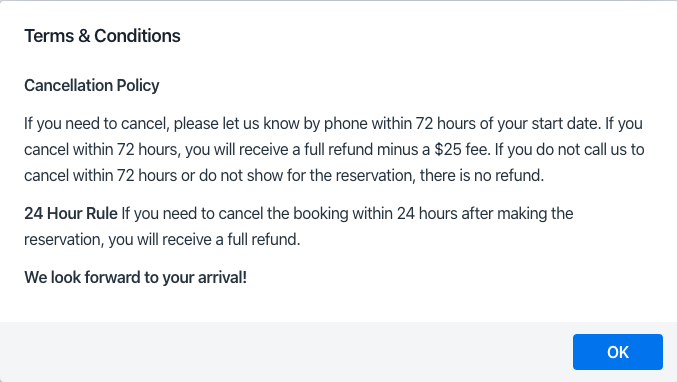
Task: Click the phrase 'there is no refund'
Action: (482, 175)
